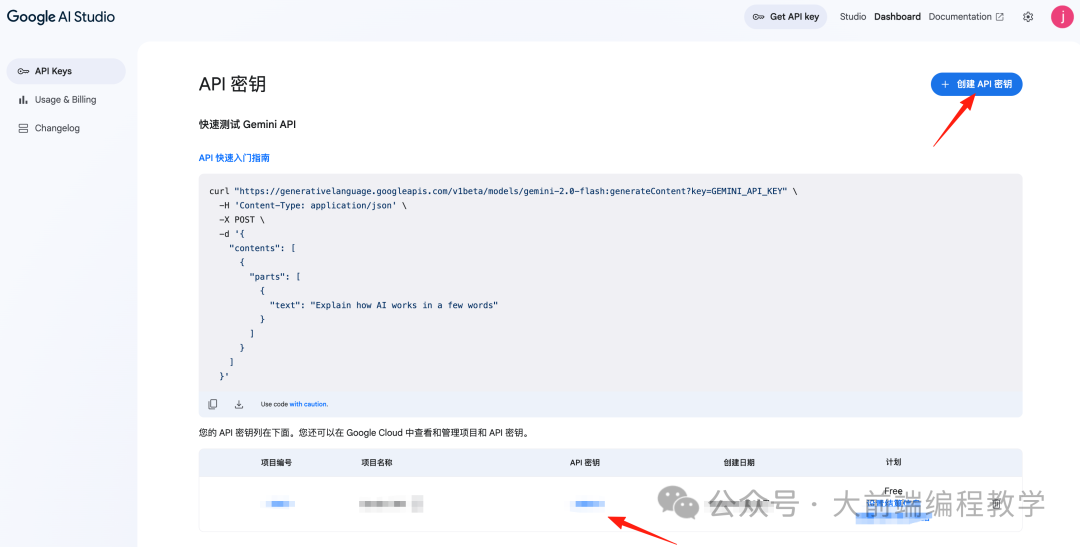Click the Google AI Studio logo
1080x547 pixels.
(61, 17)
